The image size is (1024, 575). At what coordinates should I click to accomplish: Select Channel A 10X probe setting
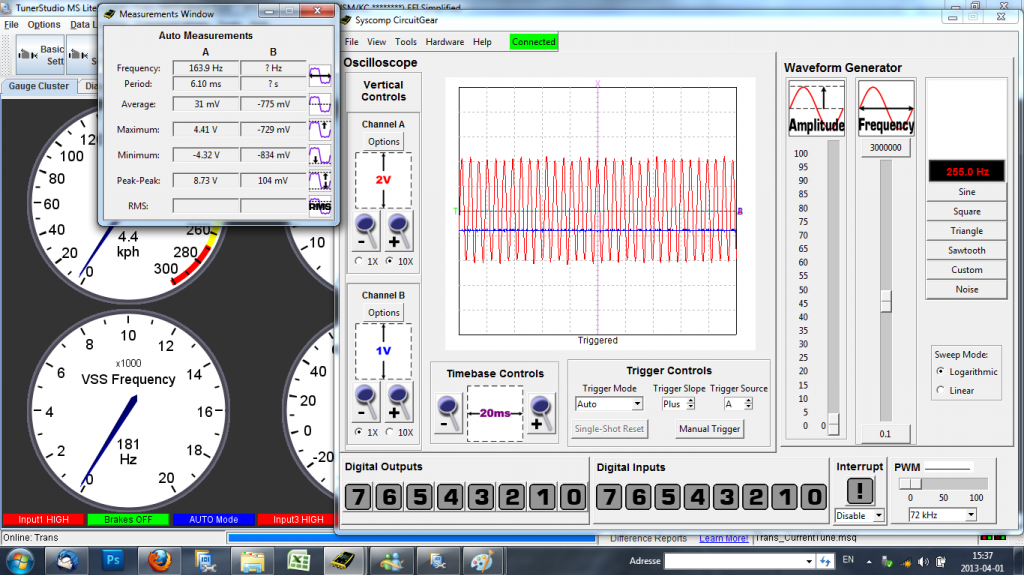[390, 261]
